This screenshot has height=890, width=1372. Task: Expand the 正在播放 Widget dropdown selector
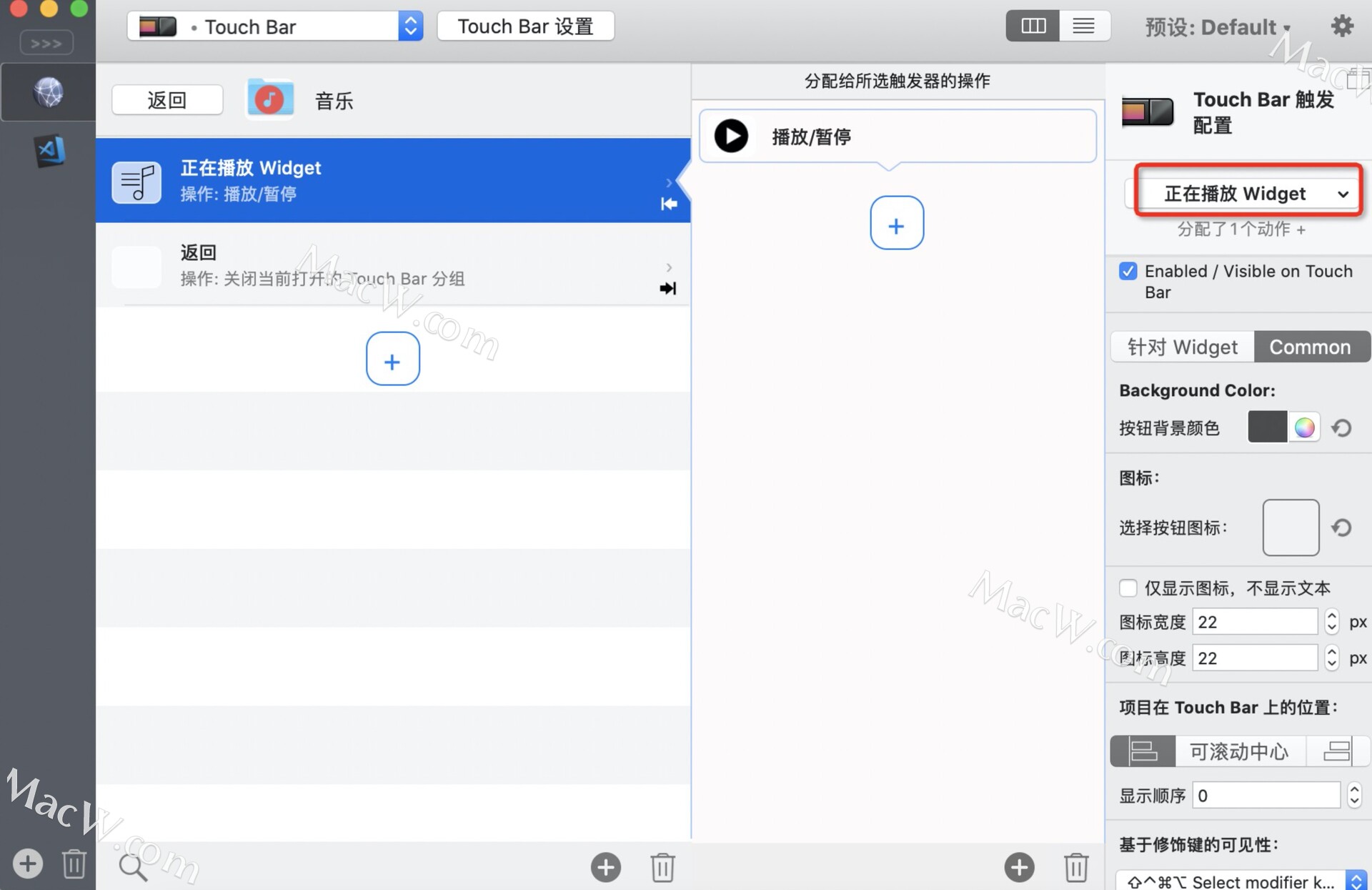(x=1250, y=194)
